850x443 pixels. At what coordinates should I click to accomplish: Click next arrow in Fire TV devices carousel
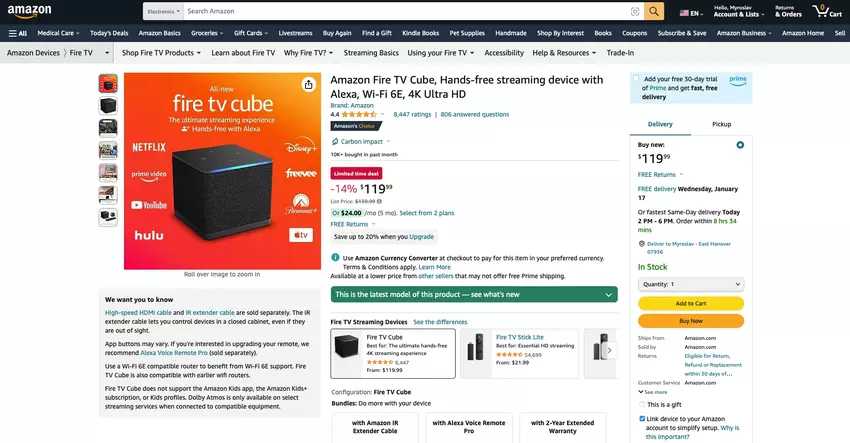coord(609,350)
